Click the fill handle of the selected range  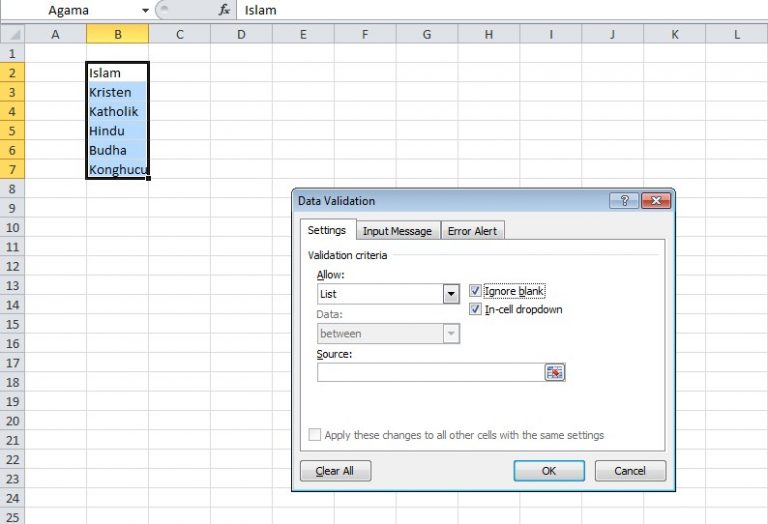tap(148, 178)
